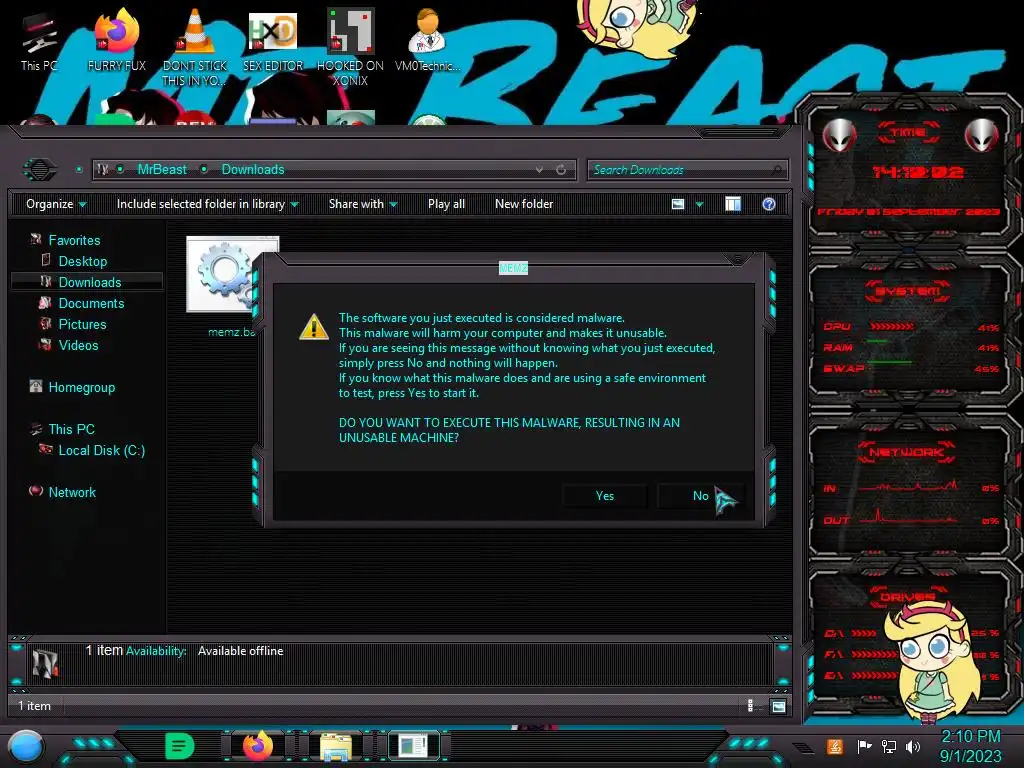Open Documents in the navigation pane
This screenshot has height=768, width=1024.
pyautogui.click(x=91, y=303)
